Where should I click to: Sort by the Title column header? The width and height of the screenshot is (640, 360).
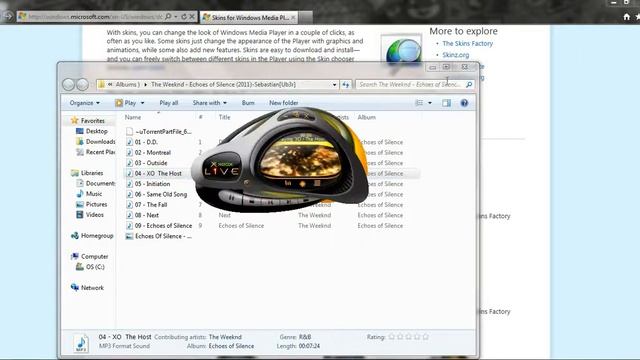[224, 117]
